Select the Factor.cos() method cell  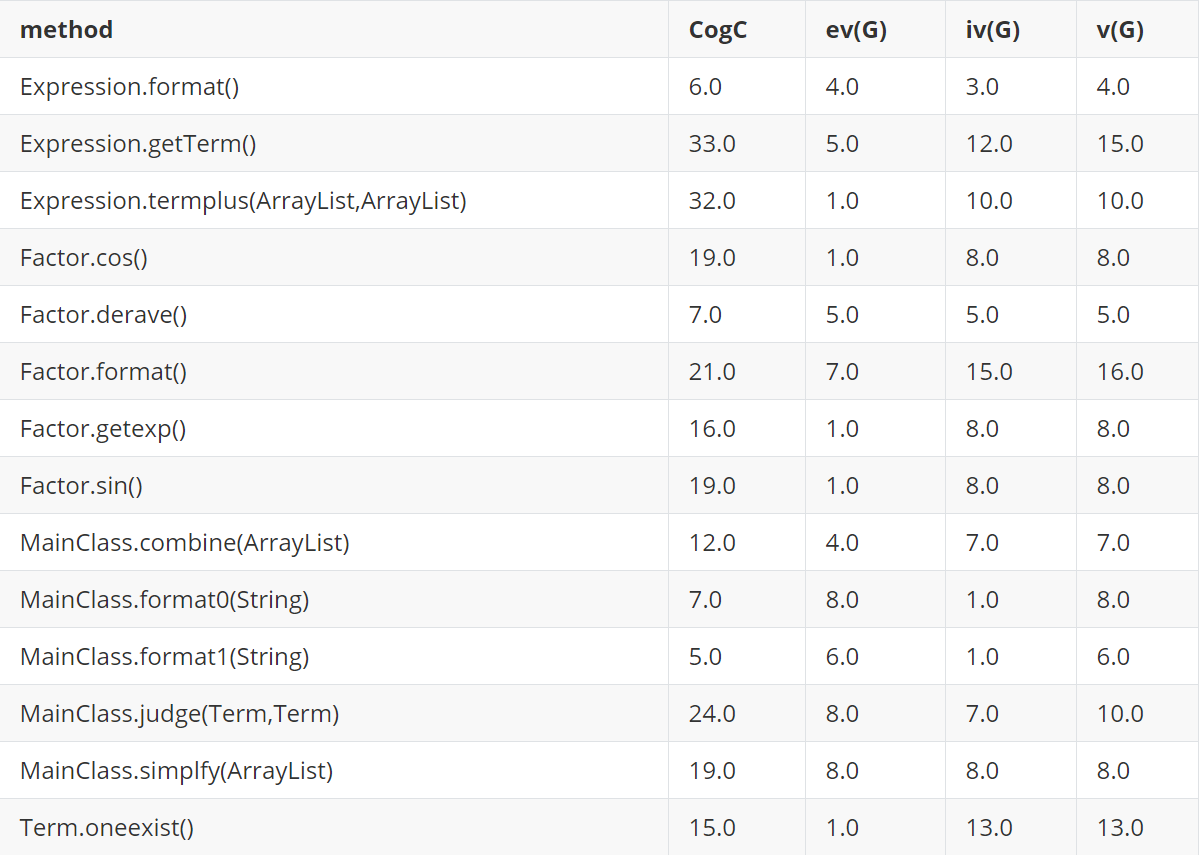84,258
